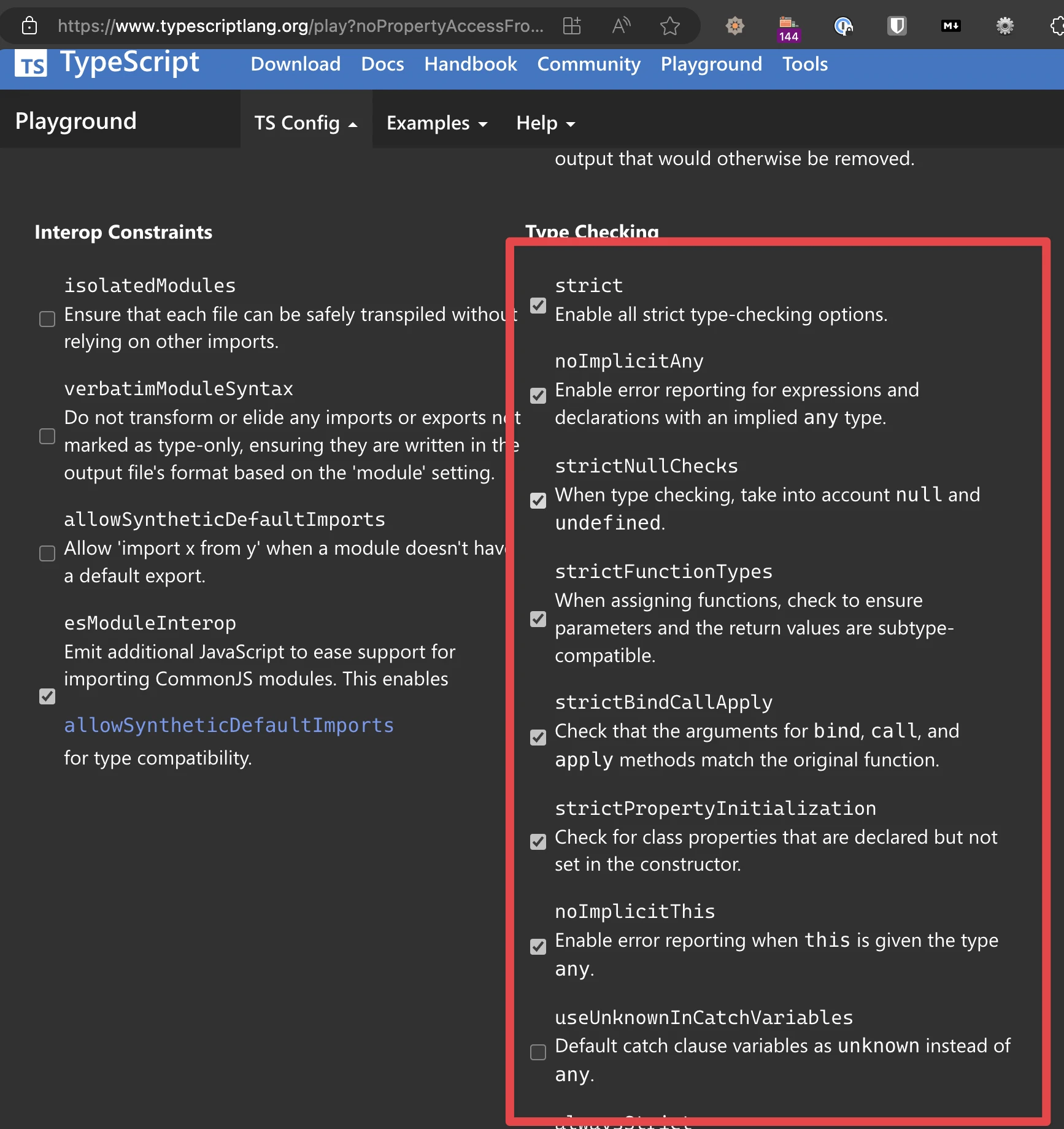Click the 1Password-style key extension icon
Viewport: 1064px width, 1129px height.
[843, 26]
